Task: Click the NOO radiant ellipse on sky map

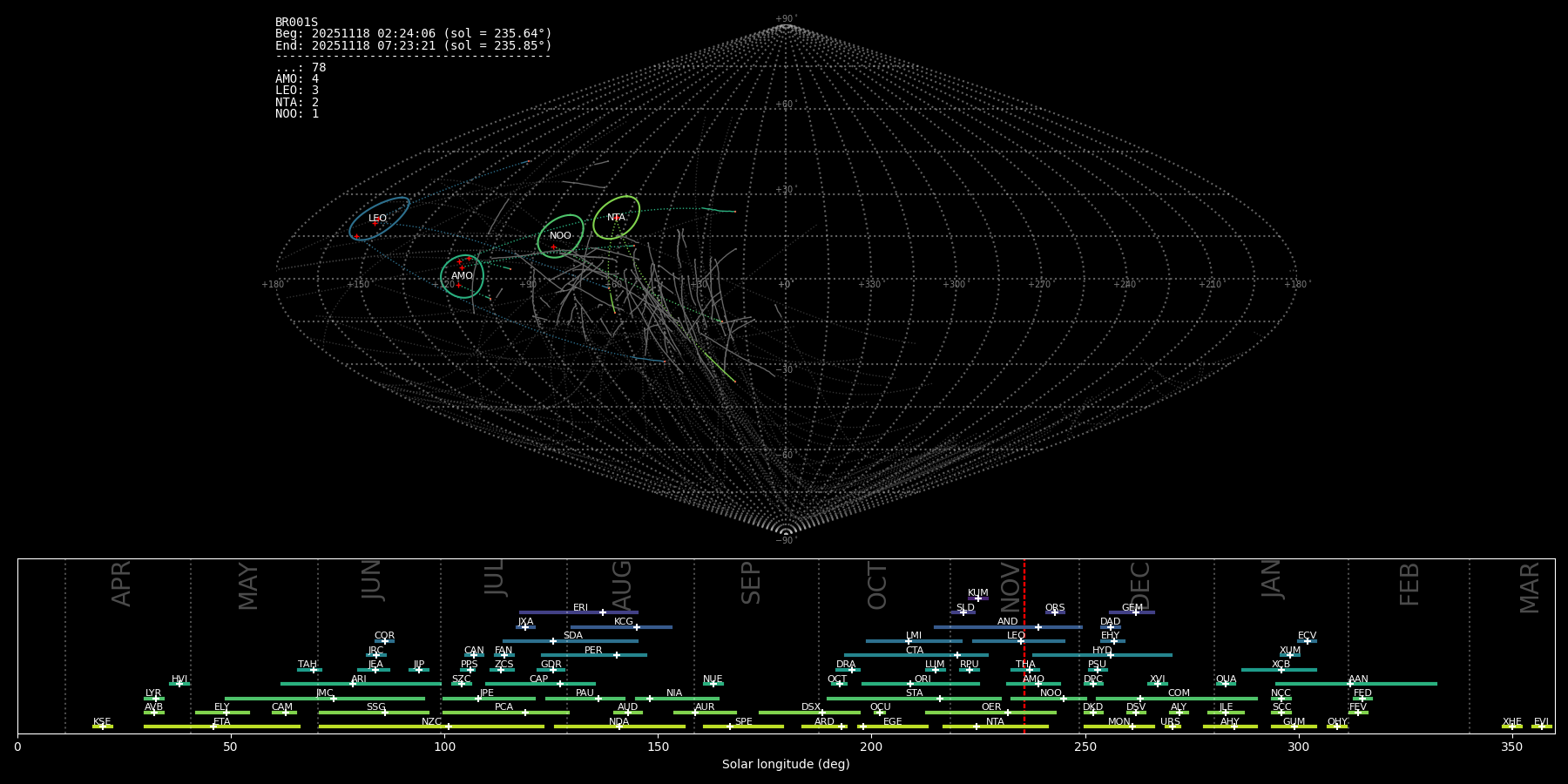Action: (560, 236)
